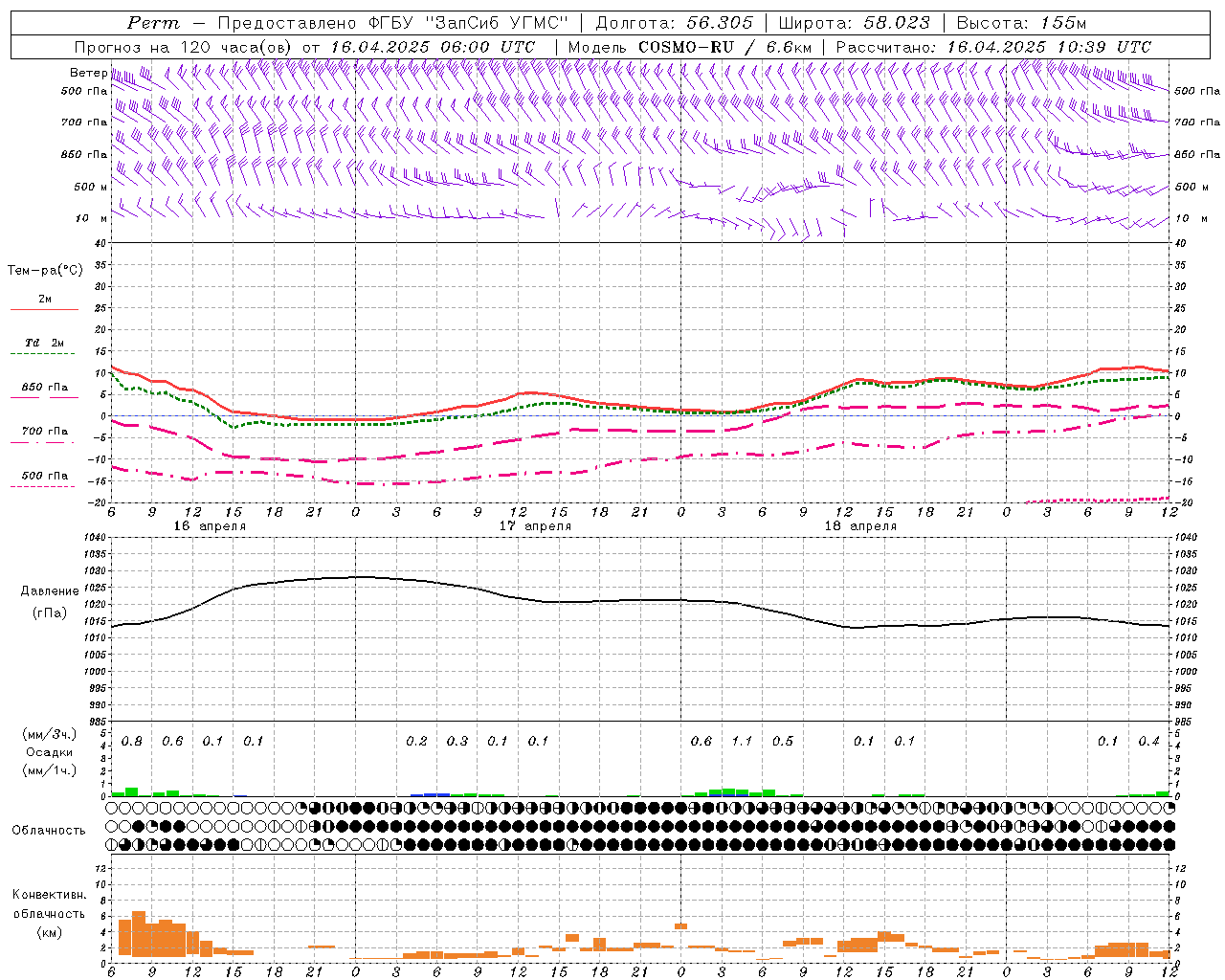Viewport: 1225px width, 980px height.
Task: Click the Тем-ра(°C) temperature panel label
Action: point(45,271)
